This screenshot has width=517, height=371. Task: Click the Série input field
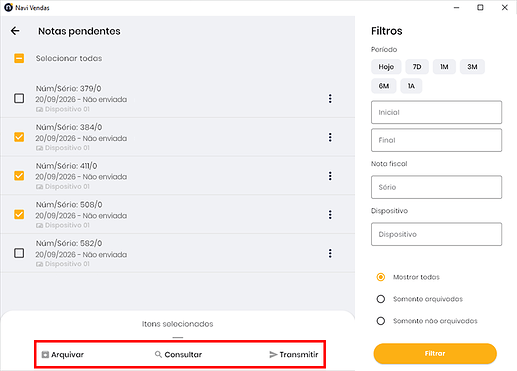coord(436,187)
